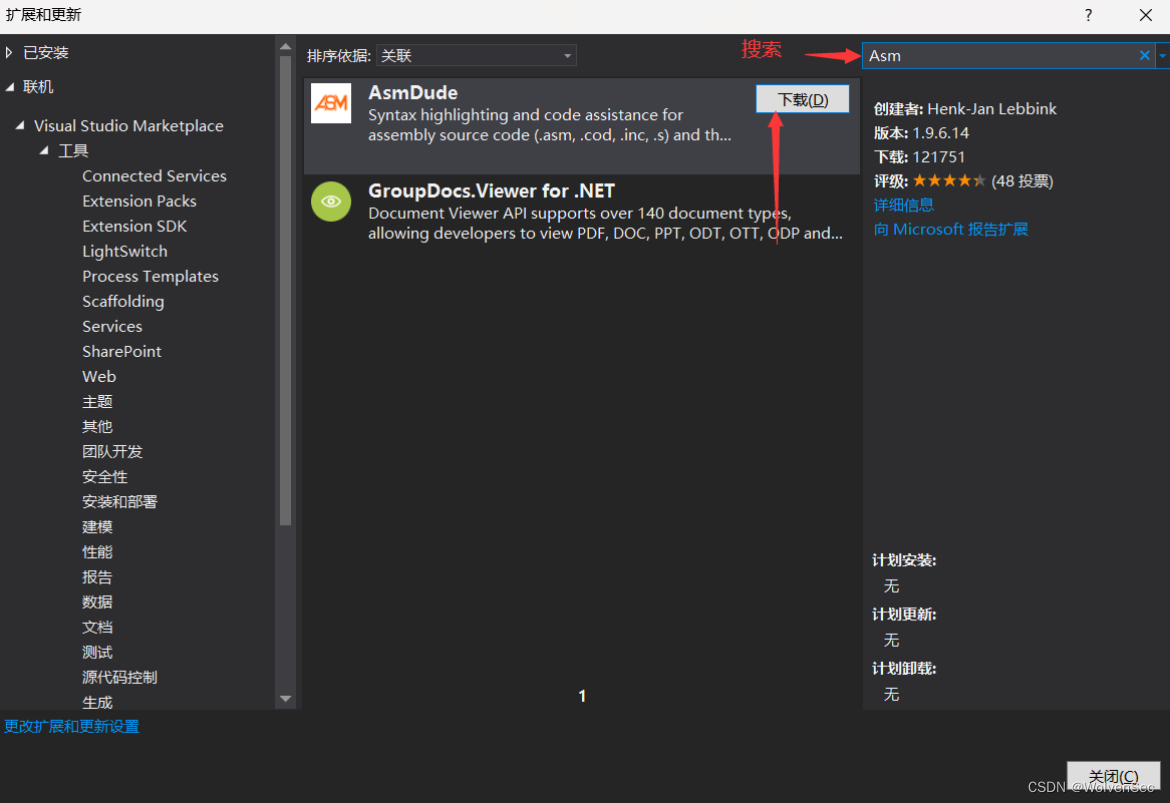Close the 扩展和更新 window

pos(1145,15)
